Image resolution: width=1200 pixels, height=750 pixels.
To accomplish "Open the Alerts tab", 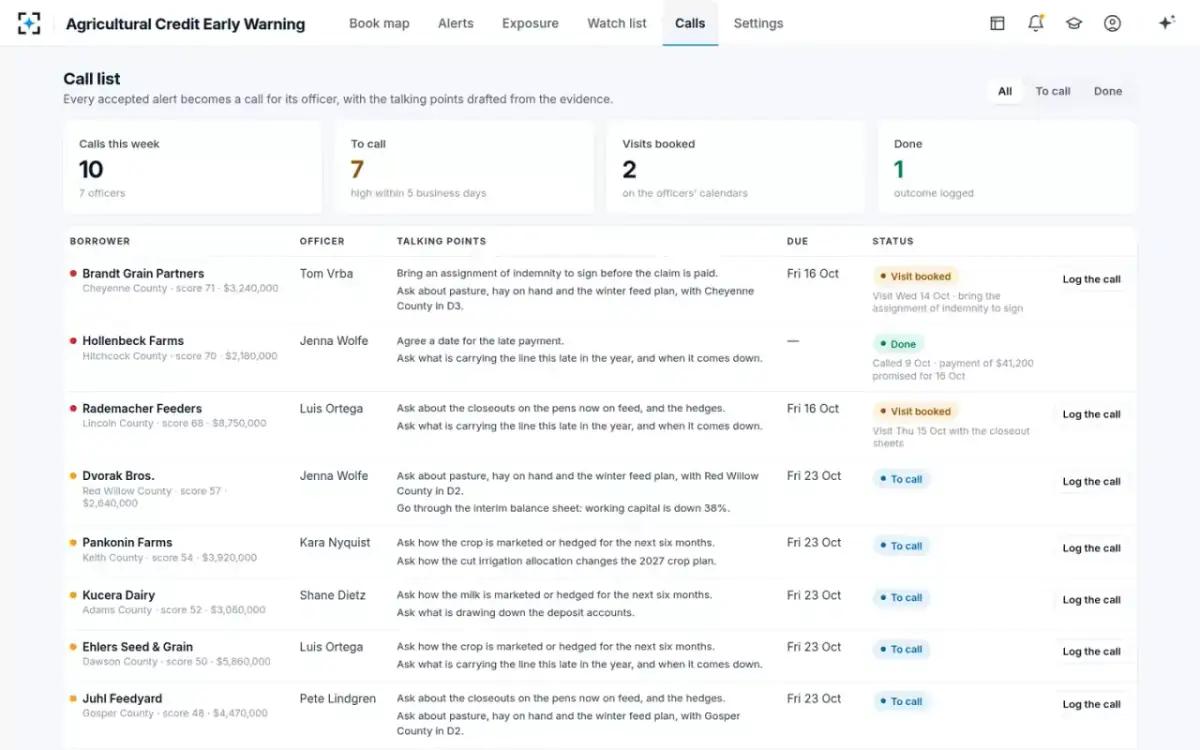I will pyautogui.click(x=456, y=23).
